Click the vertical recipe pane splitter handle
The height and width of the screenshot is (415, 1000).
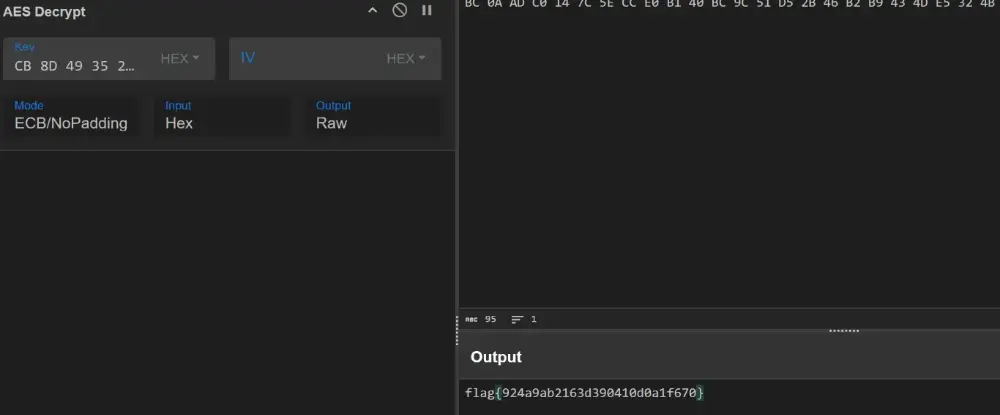[x=457, y=319]
